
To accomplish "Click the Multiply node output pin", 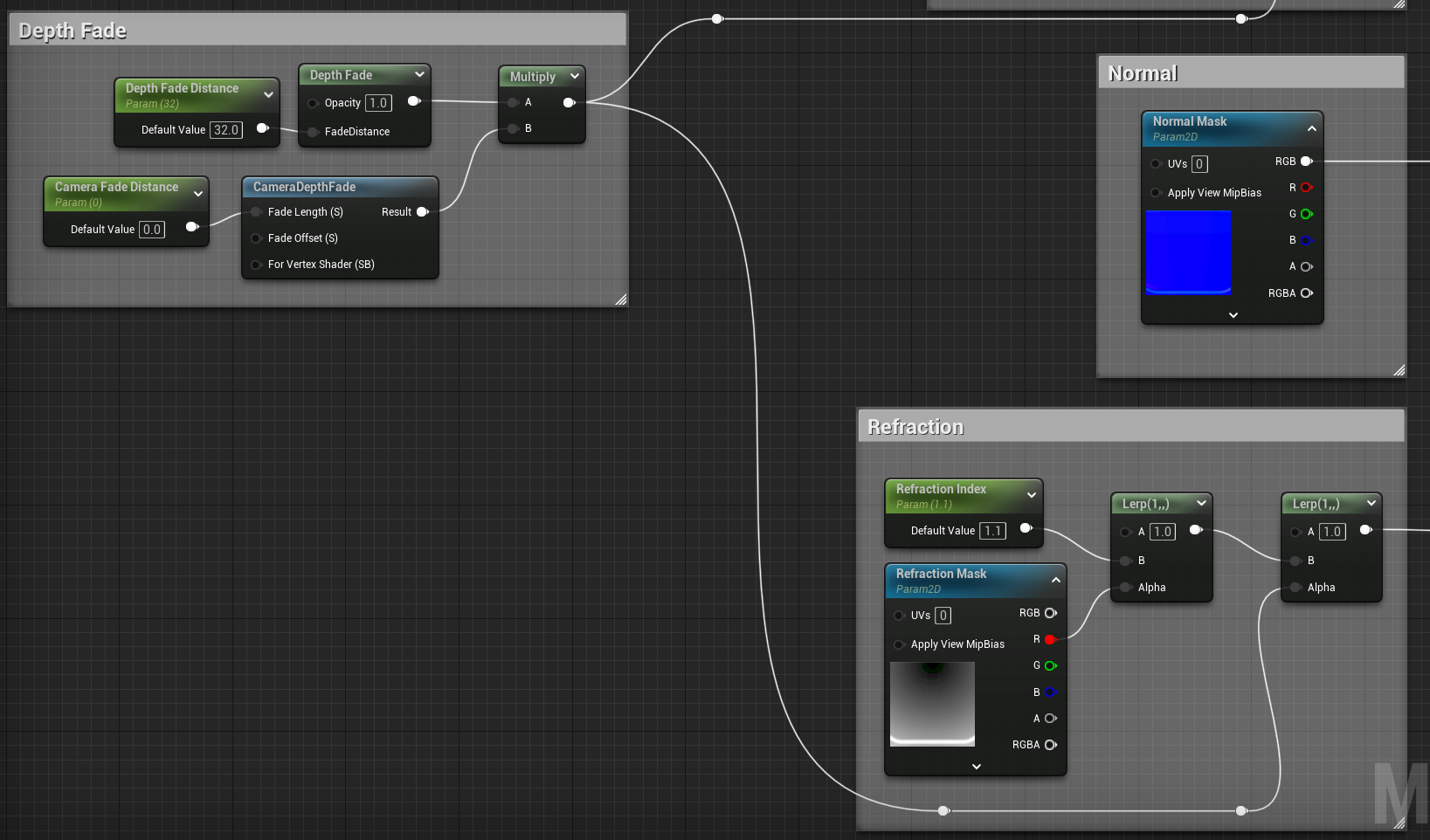I will click(x=570, y=103).
